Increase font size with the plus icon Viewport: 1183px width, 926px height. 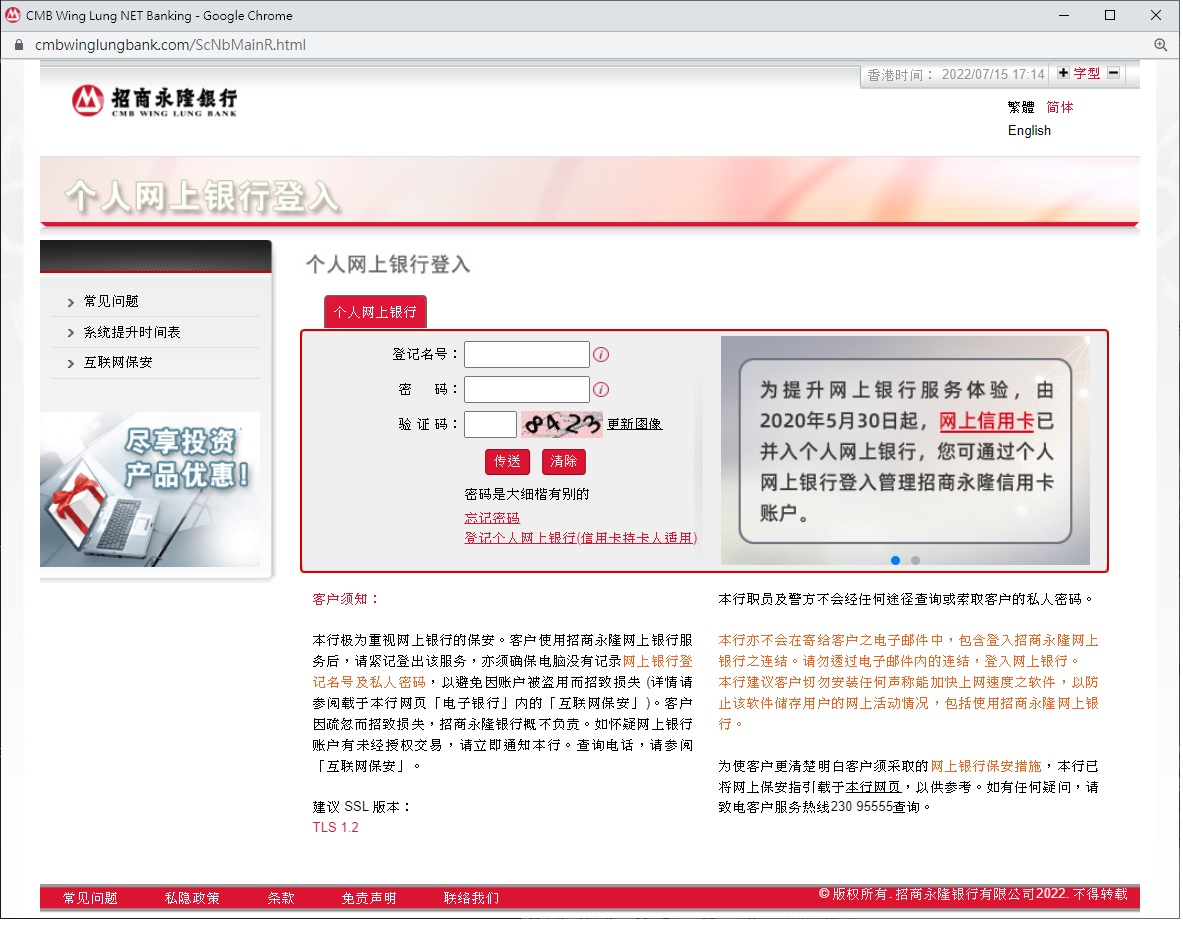point(1063,73)
